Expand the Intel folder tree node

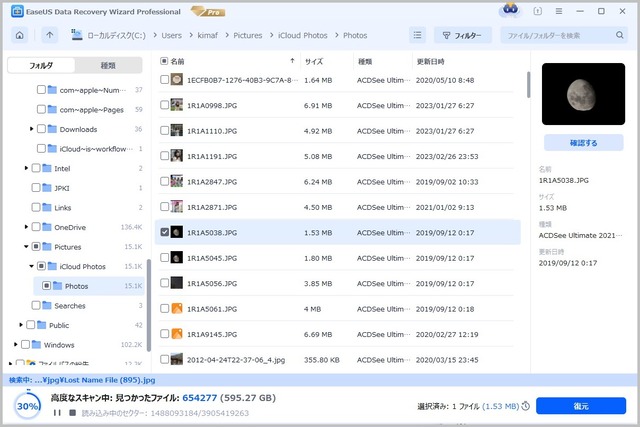click(26, 168)
